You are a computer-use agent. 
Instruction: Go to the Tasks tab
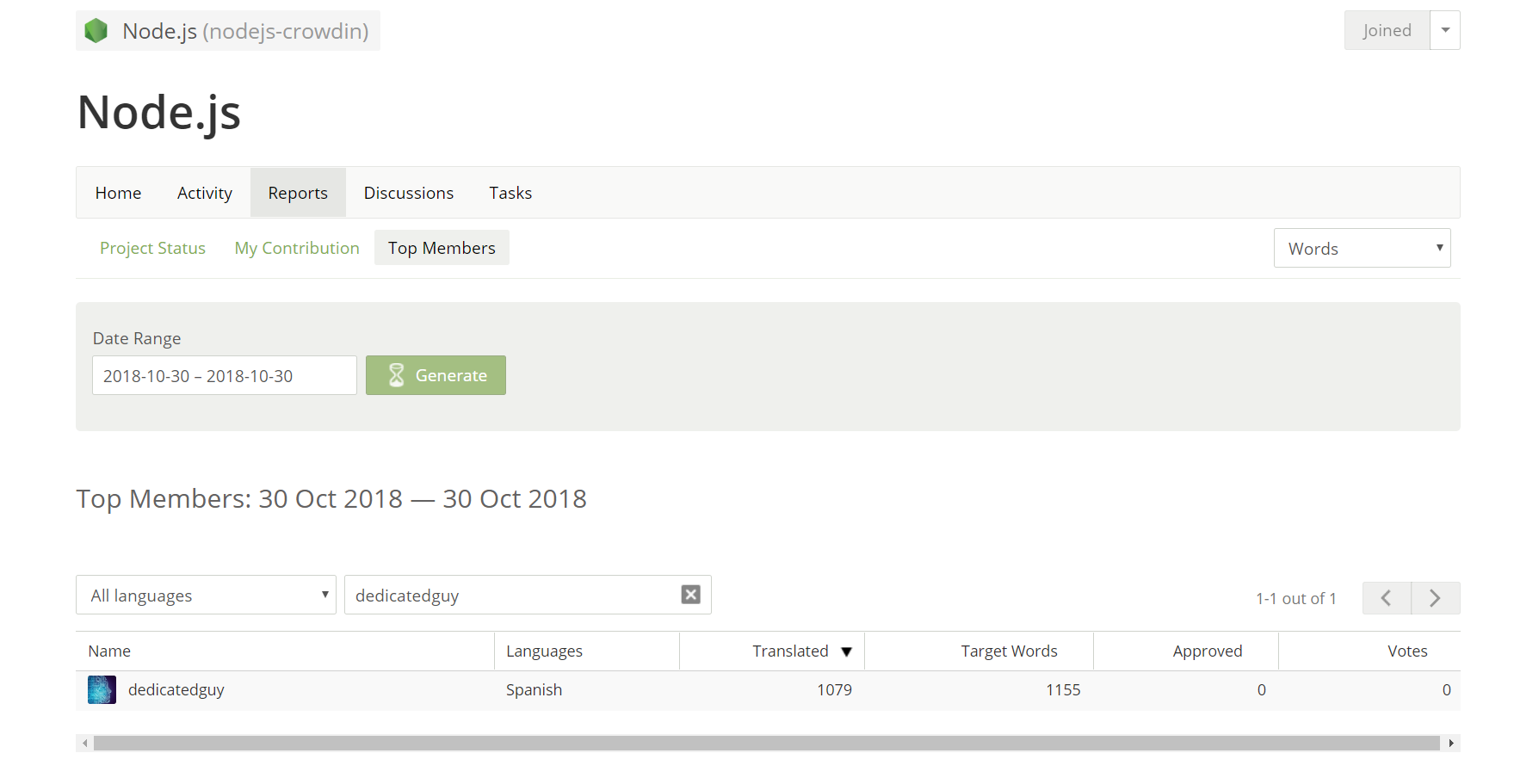510,193
